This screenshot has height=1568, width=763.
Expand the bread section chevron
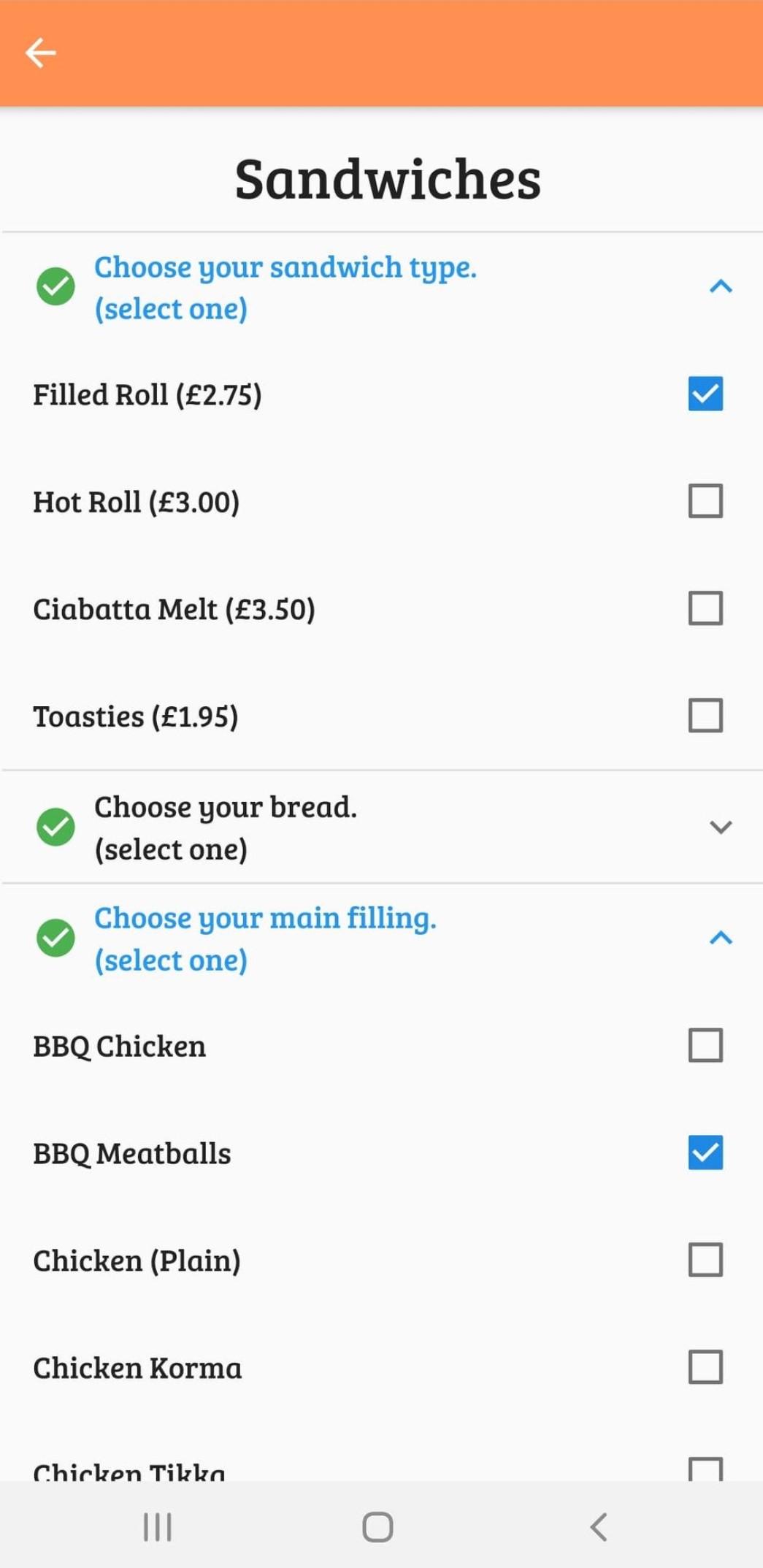pos(721,827)
